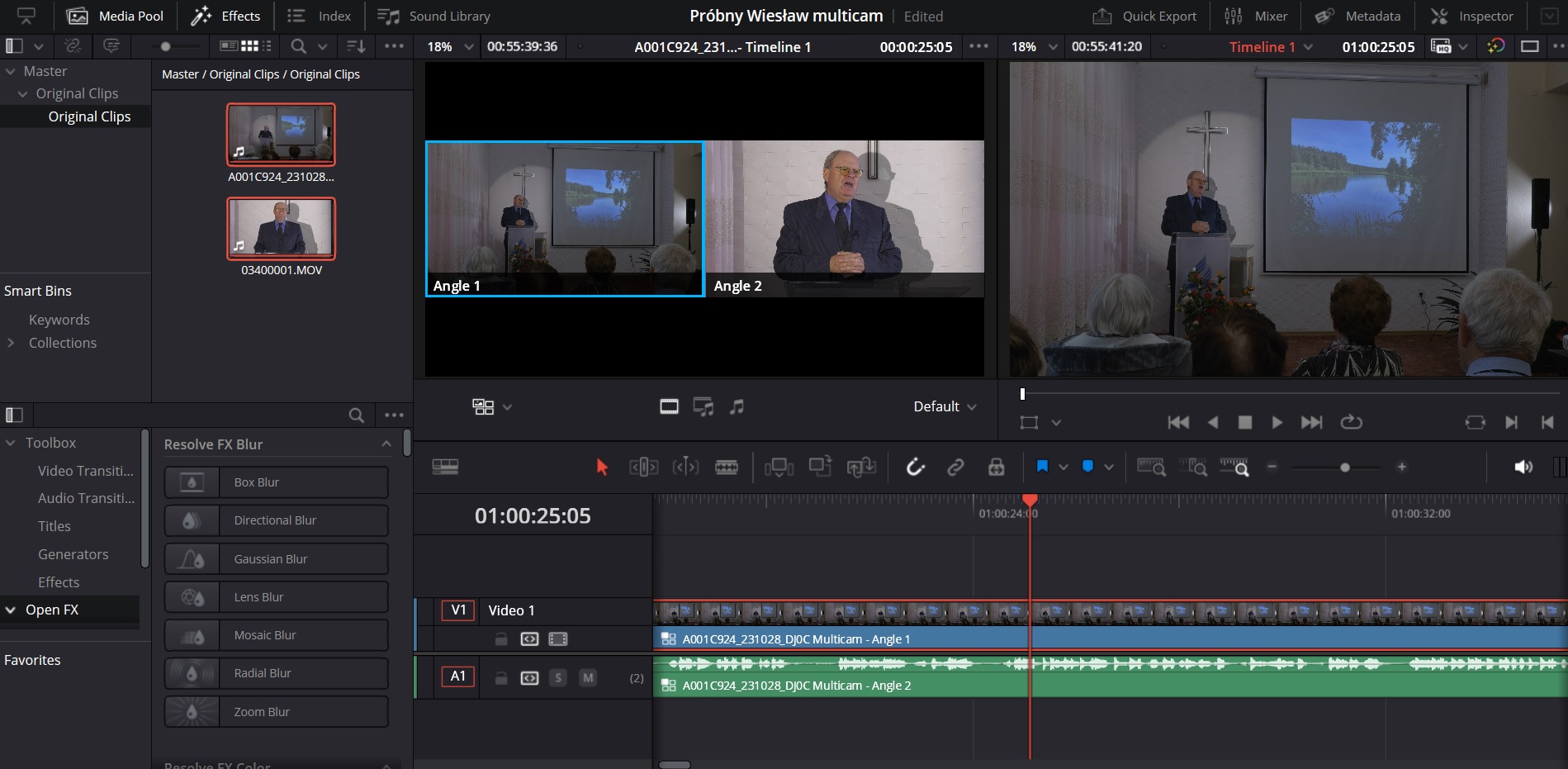The image size is (1568, 769).
Task: Open media pool search
Action: click(299, 46)
